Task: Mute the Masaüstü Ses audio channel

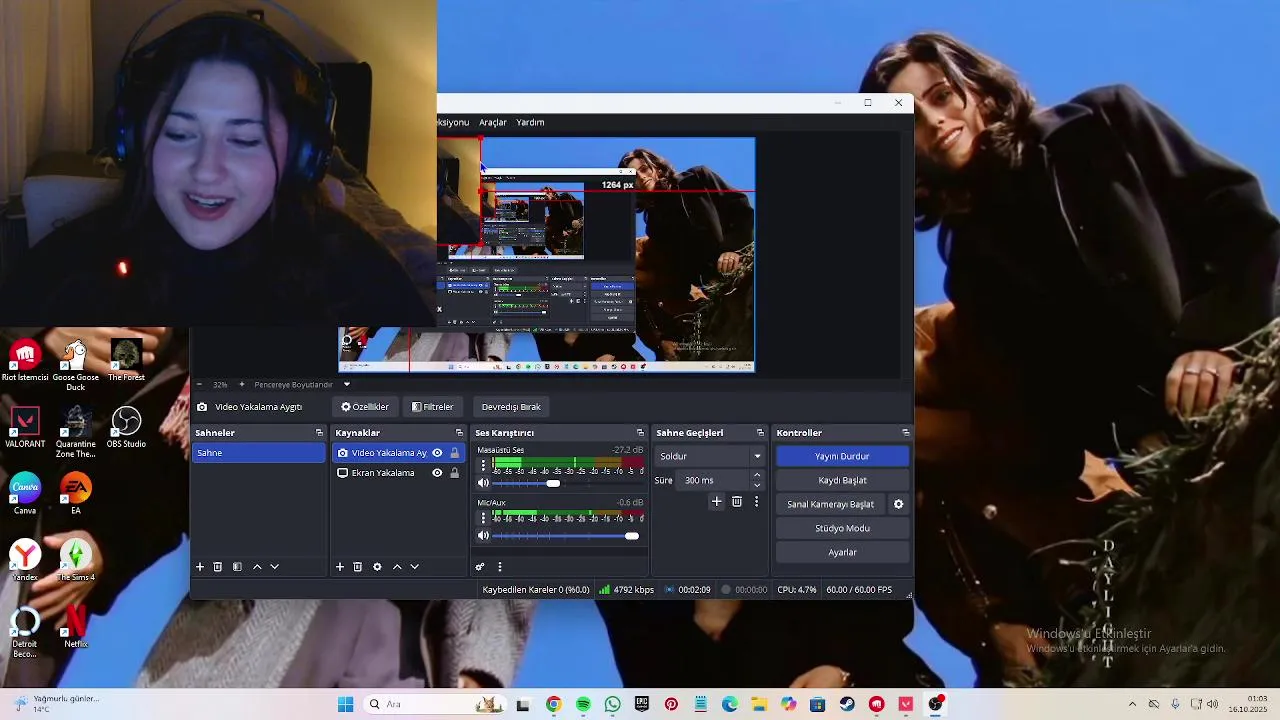Action: (484, 483)
